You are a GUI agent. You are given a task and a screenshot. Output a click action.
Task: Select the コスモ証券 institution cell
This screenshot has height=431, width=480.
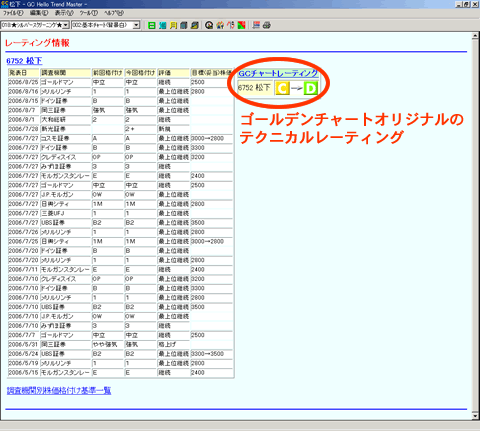click(66, 138)
